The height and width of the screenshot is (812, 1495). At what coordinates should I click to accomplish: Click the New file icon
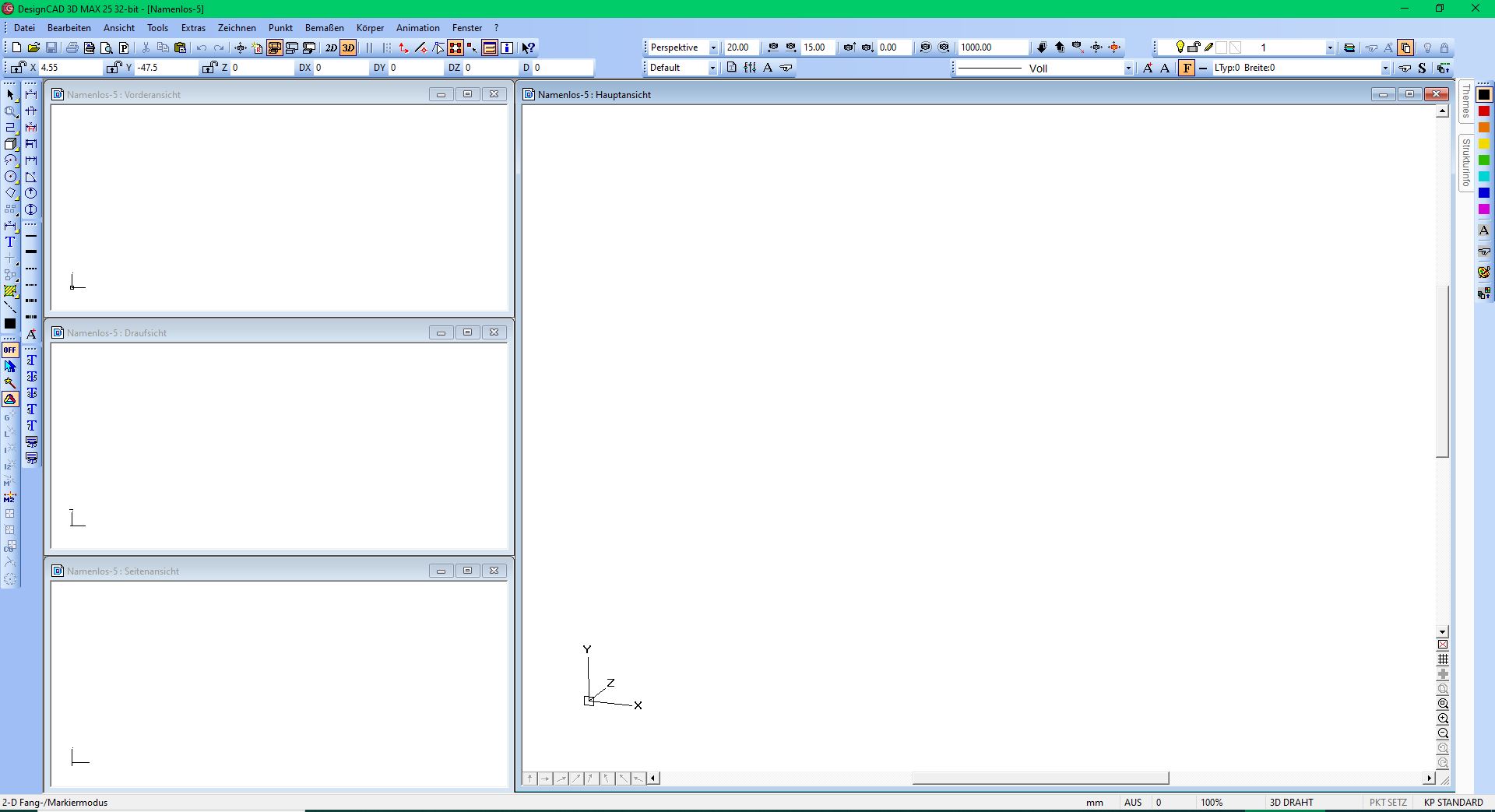(x=16, y=47)
